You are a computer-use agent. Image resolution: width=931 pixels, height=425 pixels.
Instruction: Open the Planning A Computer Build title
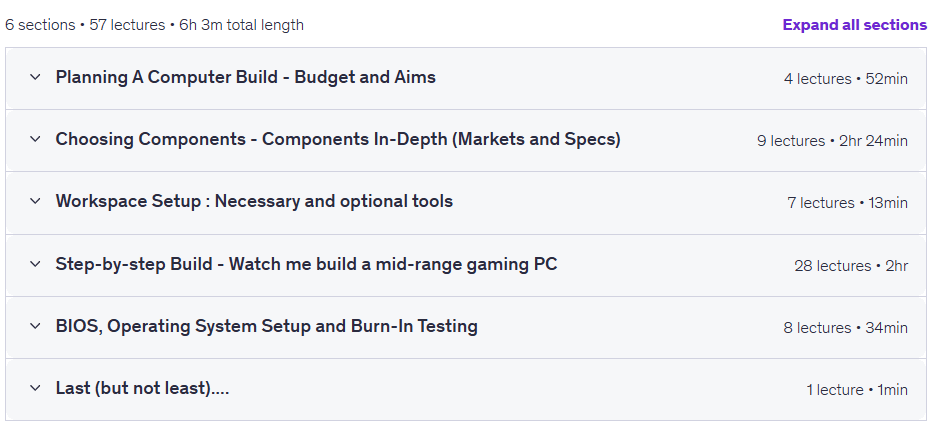(246, 77)
